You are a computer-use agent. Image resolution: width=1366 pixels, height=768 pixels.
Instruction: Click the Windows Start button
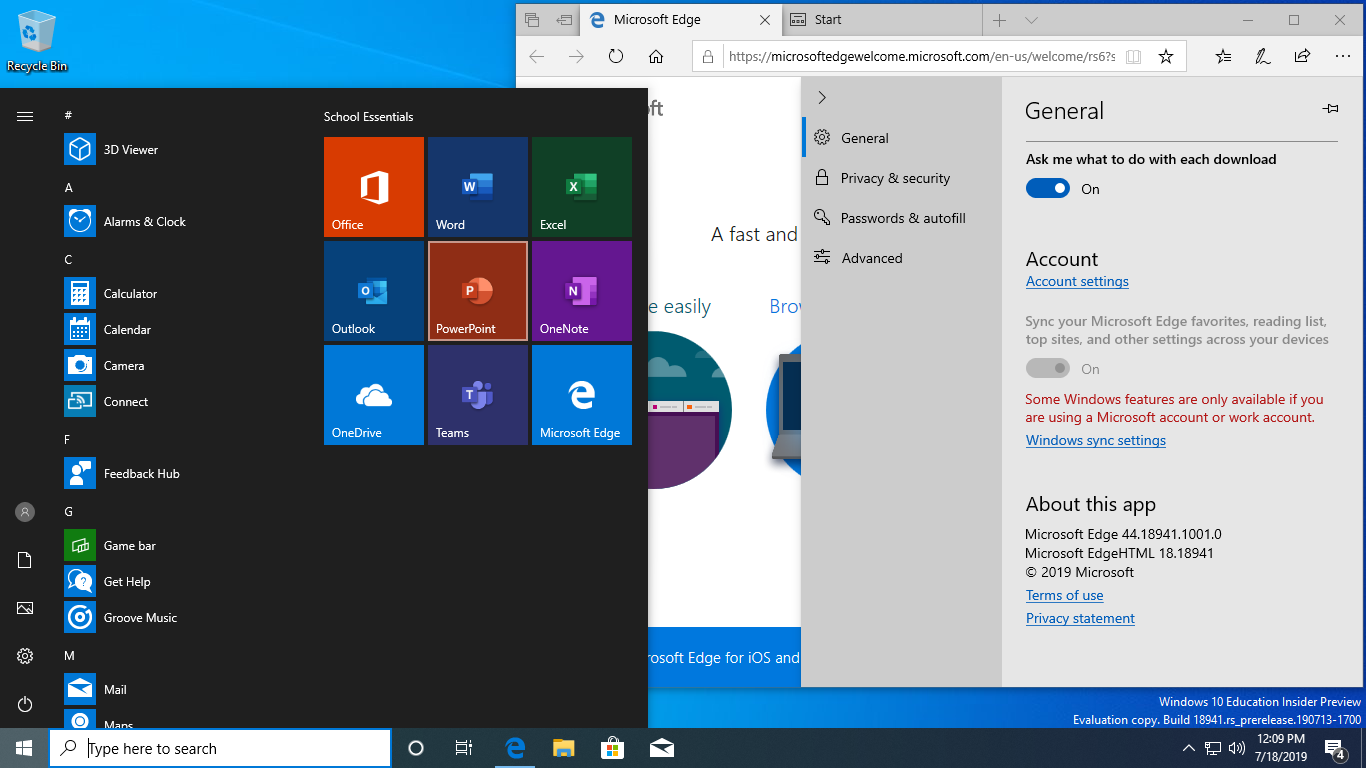click(x=24, y=748)
